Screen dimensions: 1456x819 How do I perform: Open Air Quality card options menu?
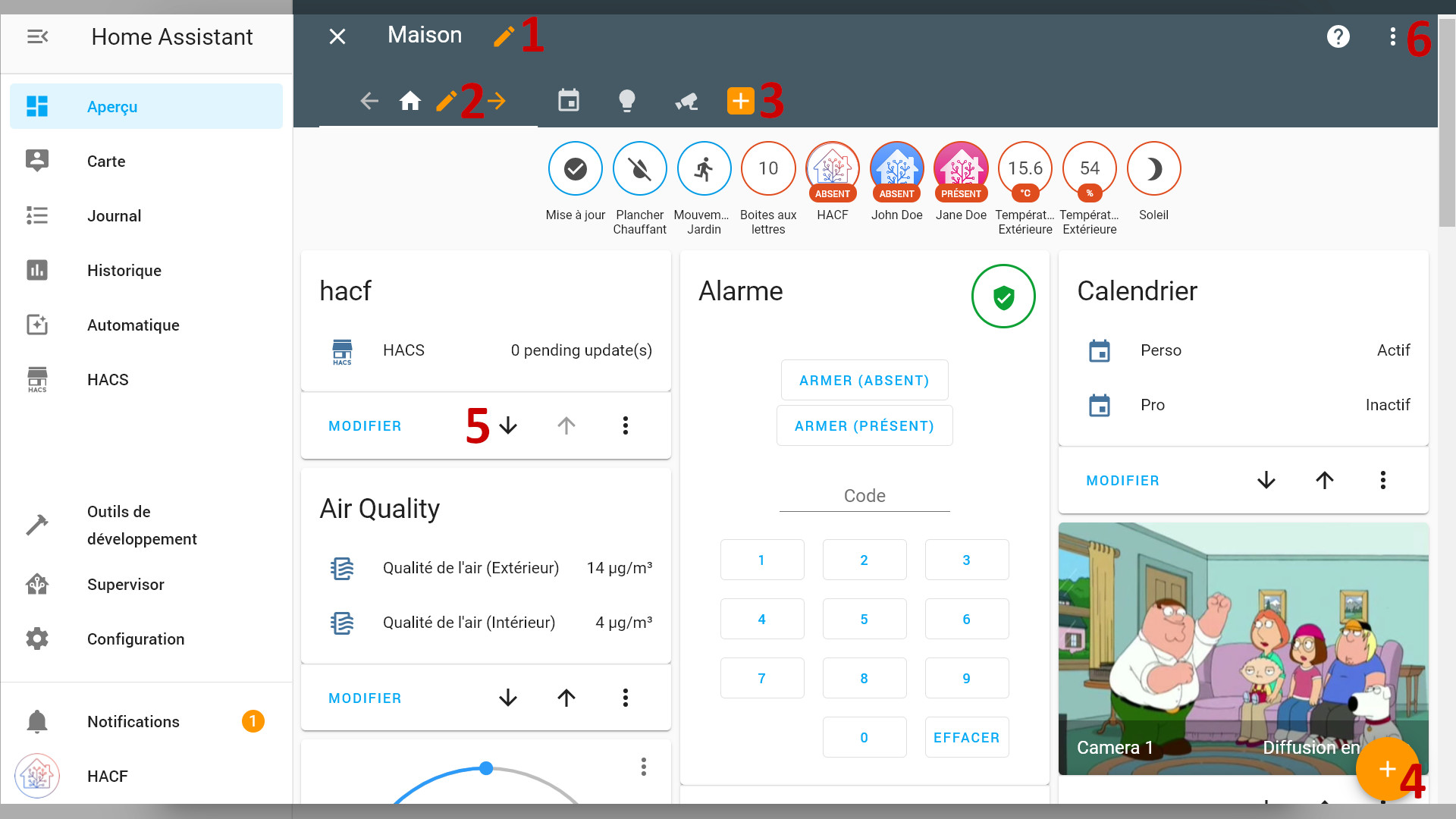pos(626,698)
